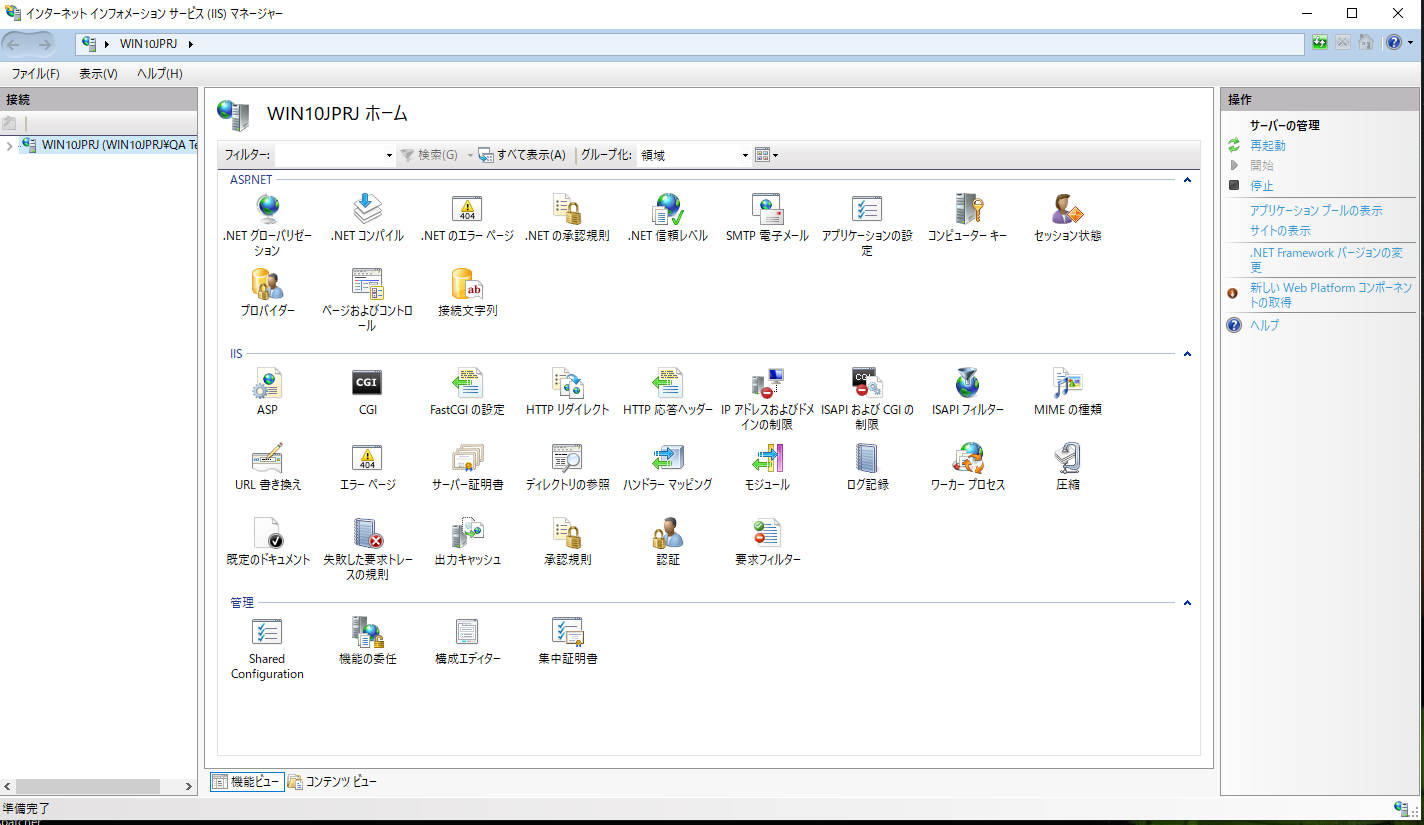Open ハンドラー マッピング feature
The width and height of the screenshot is (1424, 825).
coord(667,459)
